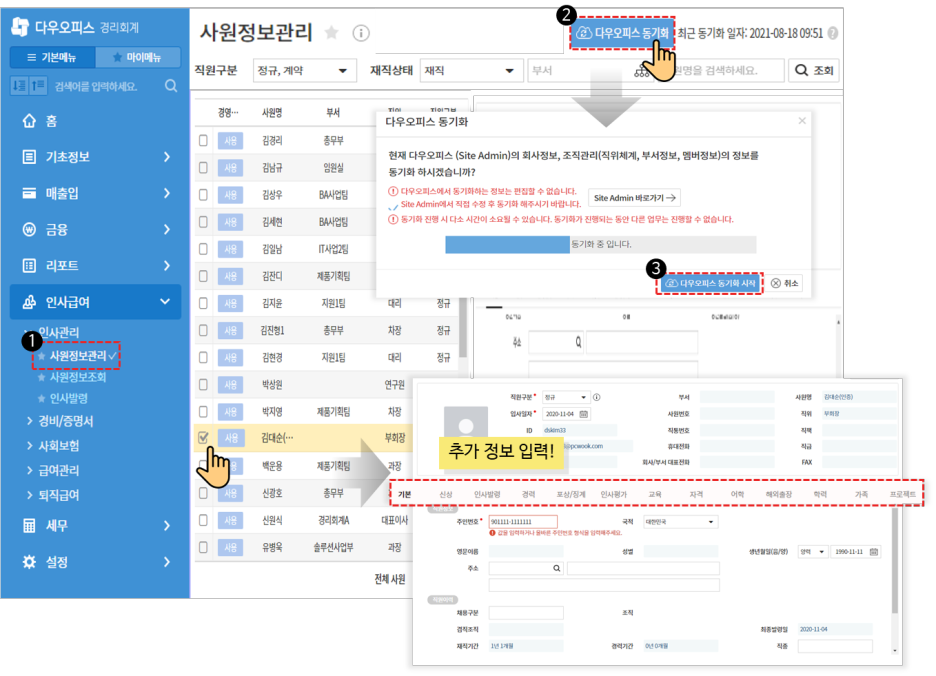Click the 설정 gear icon

[x=29, y=562]
